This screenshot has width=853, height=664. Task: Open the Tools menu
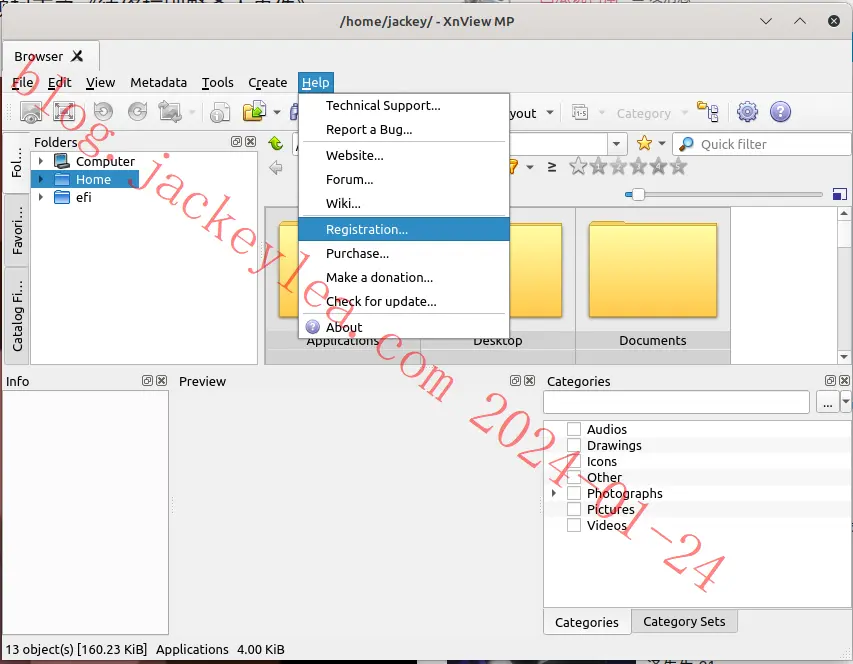point(218,82)
